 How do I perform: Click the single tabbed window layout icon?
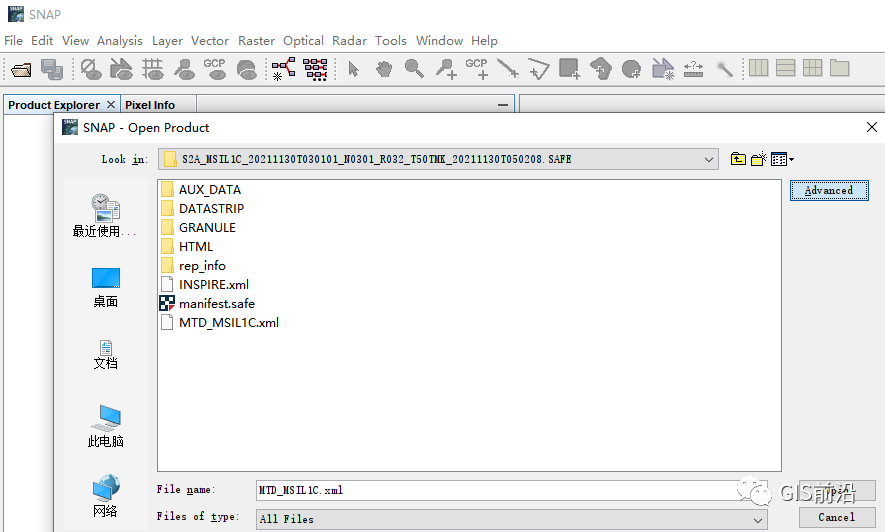click(839, 68)
